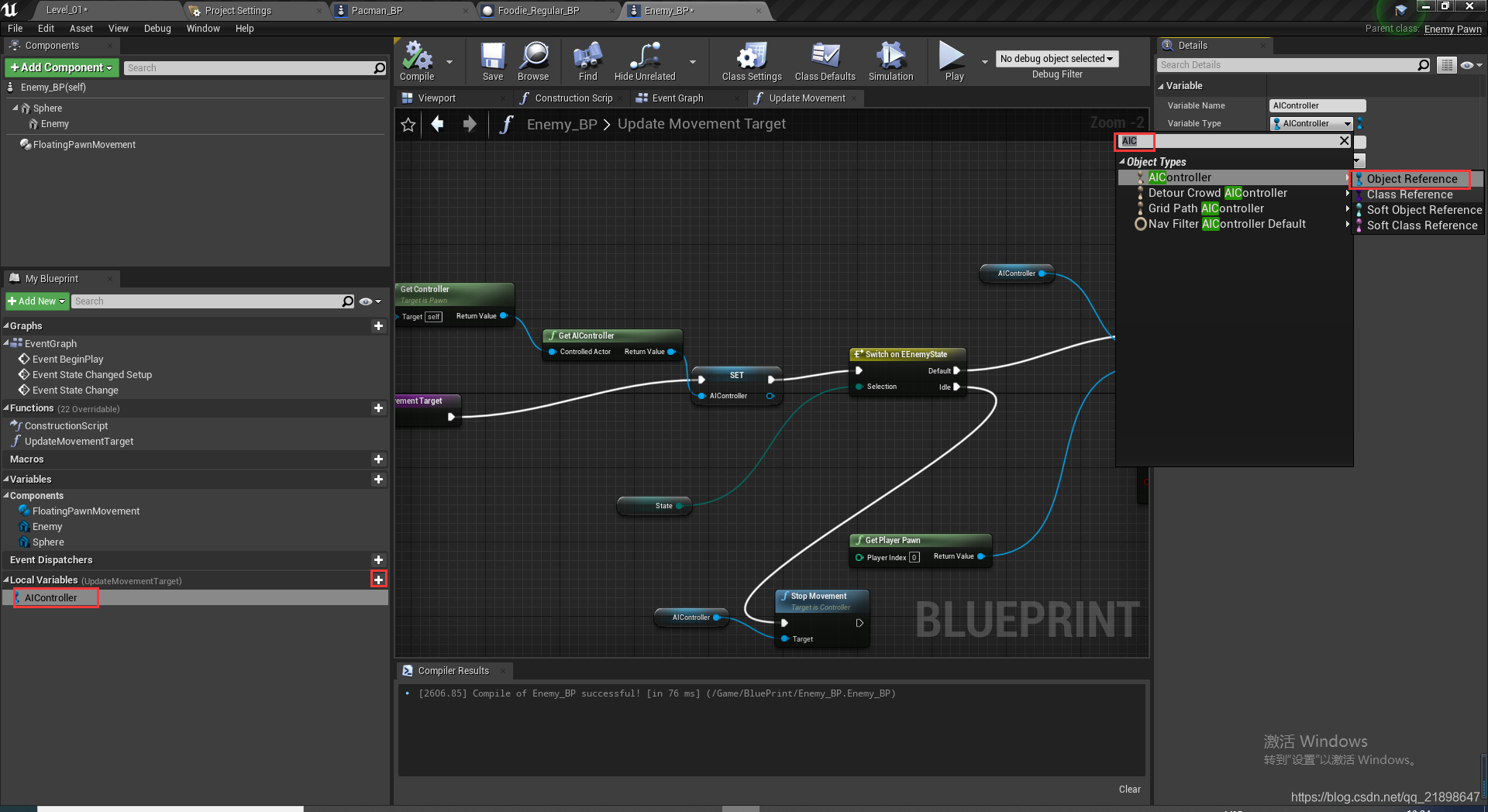Add new local variable plus button
The height and width of the screenshot is (812, 1488).
(378, 580)
